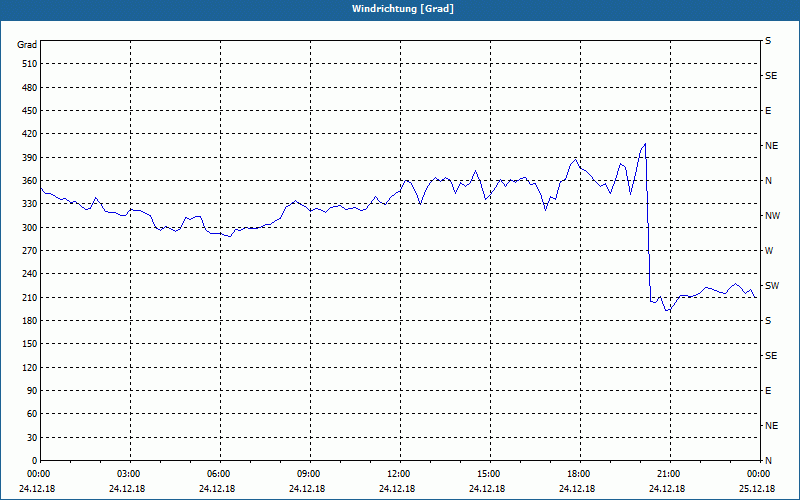Click the 03:00 time label

pos(130,474)
